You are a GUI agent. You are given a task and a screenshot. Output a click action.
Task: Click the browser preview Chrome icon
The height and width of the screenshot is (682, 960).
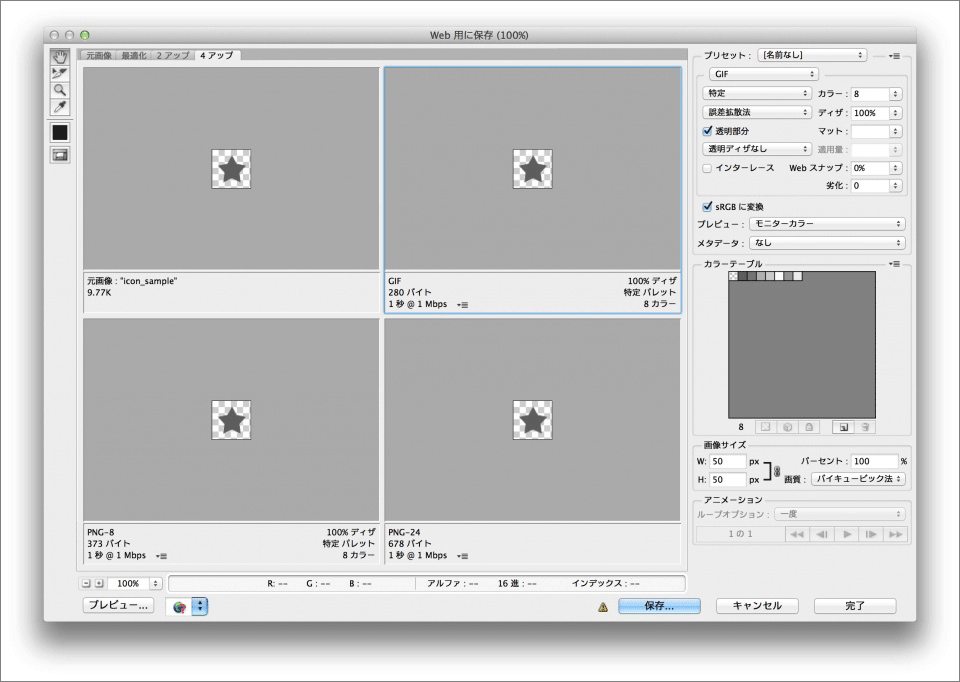click(179, 607)
